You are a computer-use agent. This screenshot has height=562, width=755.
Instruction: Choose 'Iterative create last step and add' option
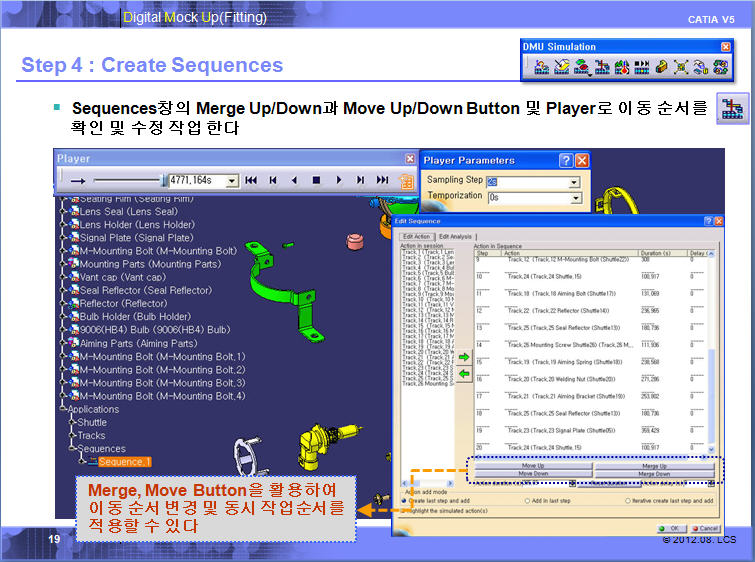[x=628, y=500]
